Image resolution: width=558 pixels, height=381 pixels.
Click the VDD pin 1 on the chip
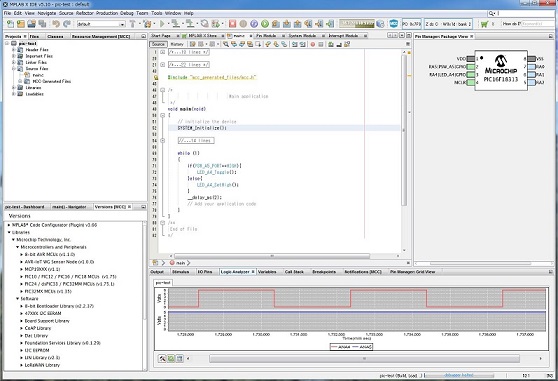(471, 59)
